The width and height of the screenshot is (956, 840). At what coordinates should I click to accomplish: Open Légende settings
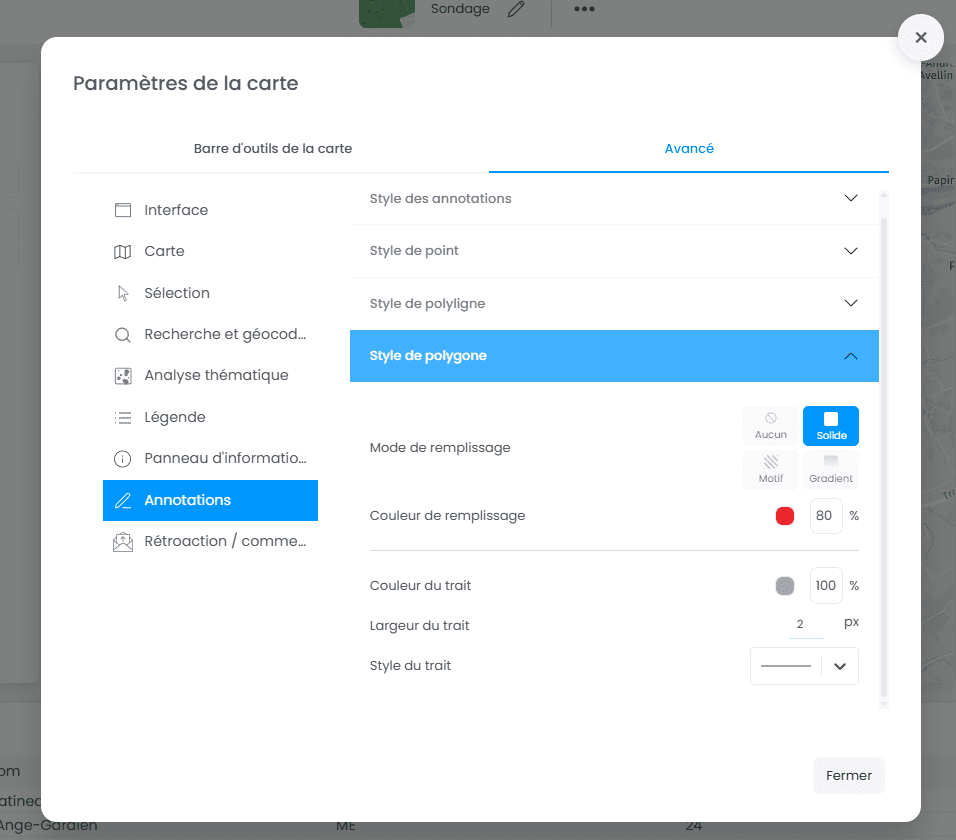pos(210,418)
